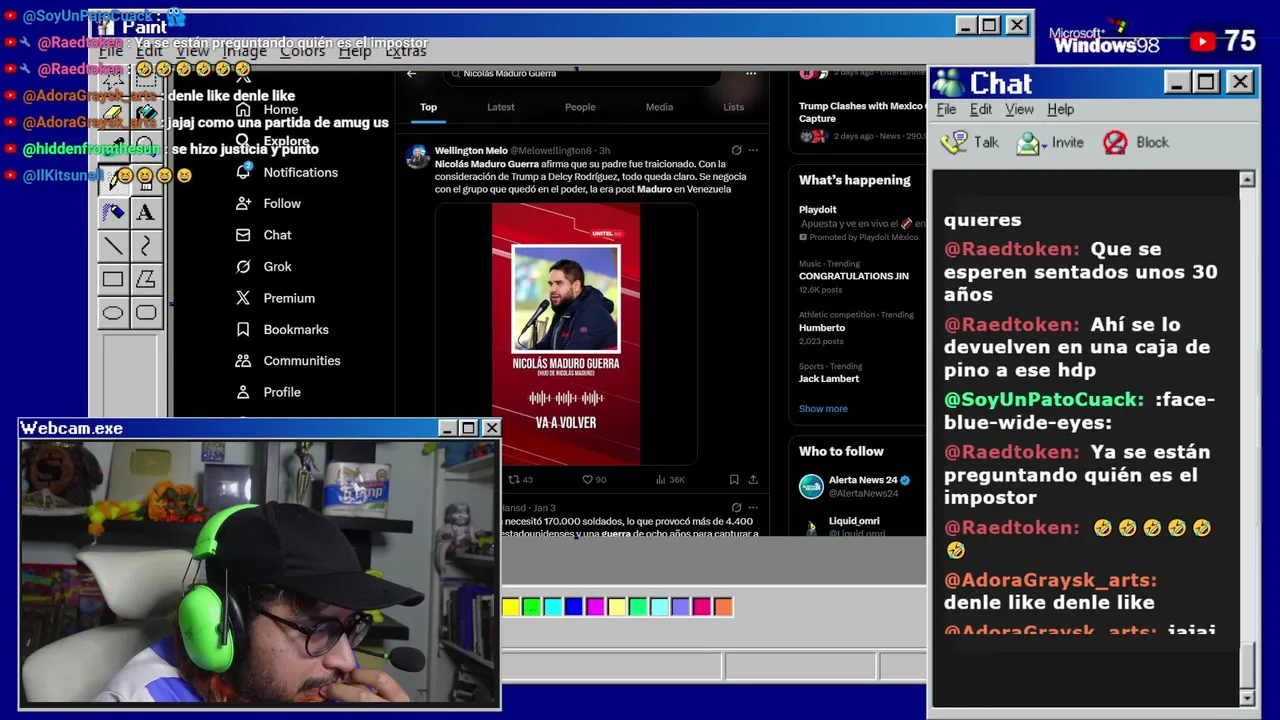Select the Eraser tool in Paint
Screen dimensions: 1280x720
[113, 113]
